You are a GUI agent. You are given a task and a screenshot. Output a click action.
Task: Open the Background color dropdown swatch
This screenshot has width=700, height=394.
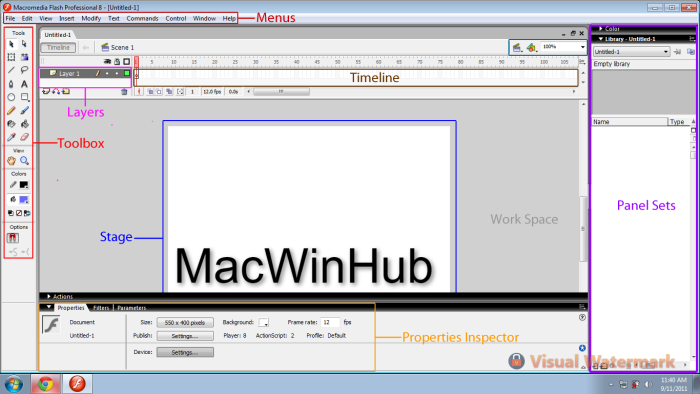(x=264, y=322)
